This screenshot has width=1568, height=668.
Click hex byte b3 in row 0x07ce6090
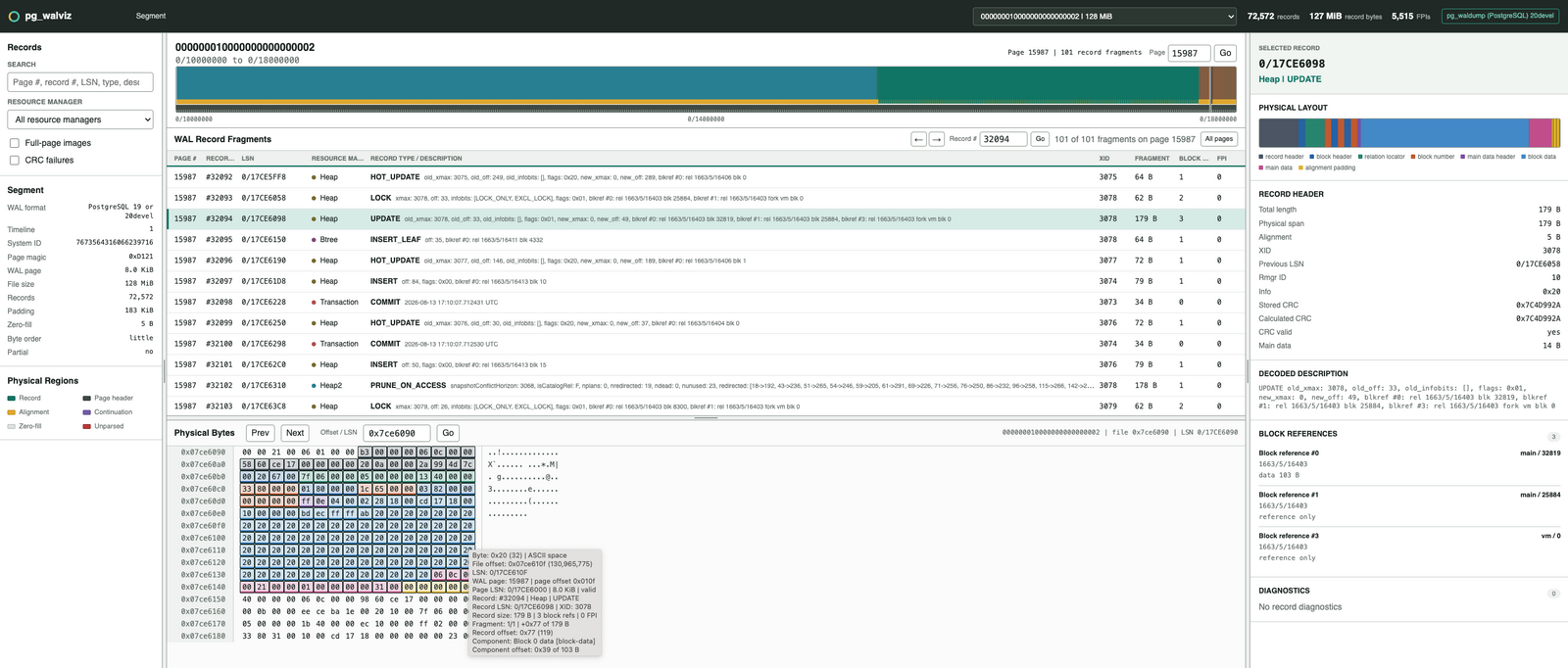[365, 453]
